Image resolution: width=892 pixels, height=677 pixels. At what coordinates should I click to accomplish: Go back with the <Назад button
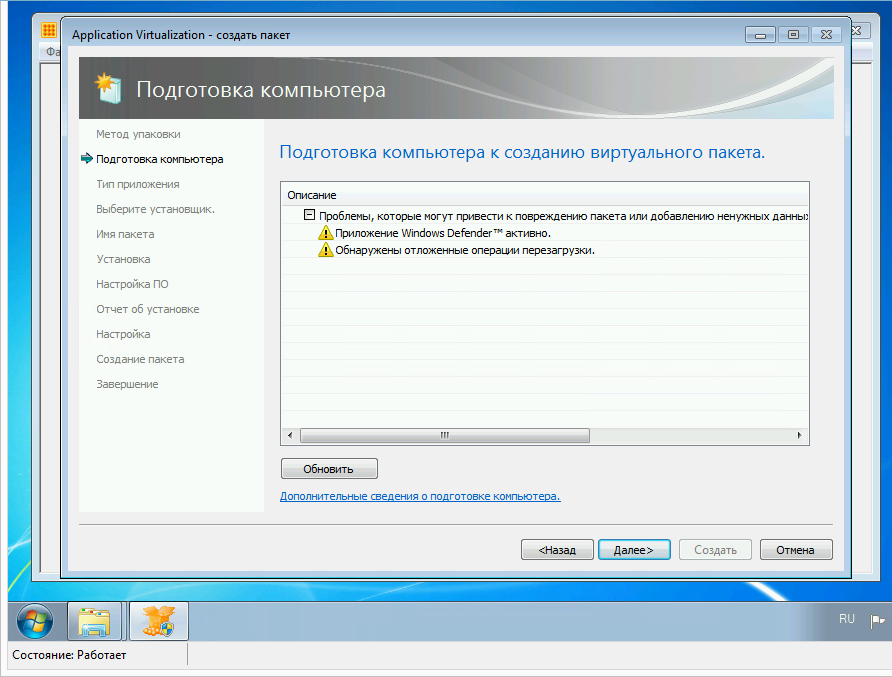coord(556,550)
